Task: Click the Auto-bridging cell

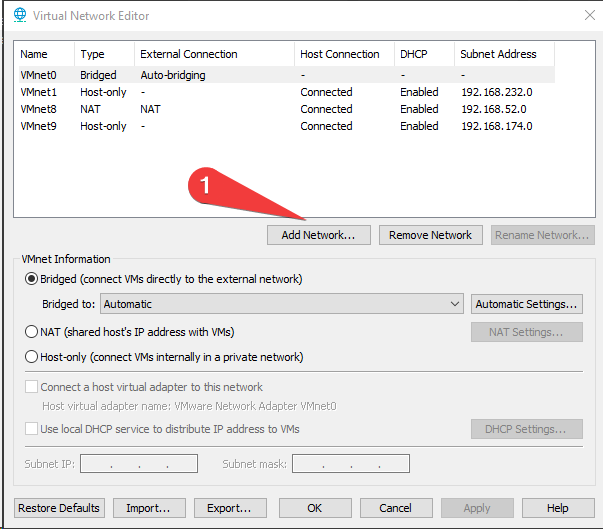Action: coord(173,75)
